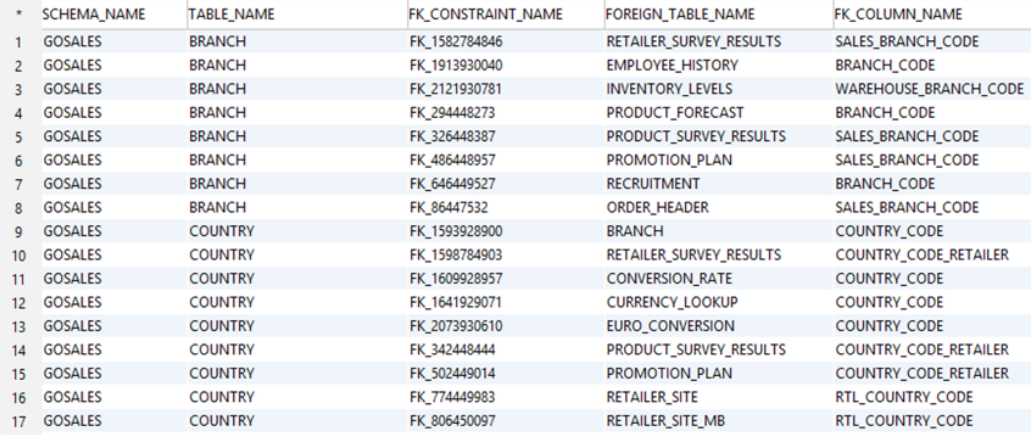The width and height of the screenshot is (1031, 436).
Task: Click constraint cell FK_1609928957
Action: (506, 279)
